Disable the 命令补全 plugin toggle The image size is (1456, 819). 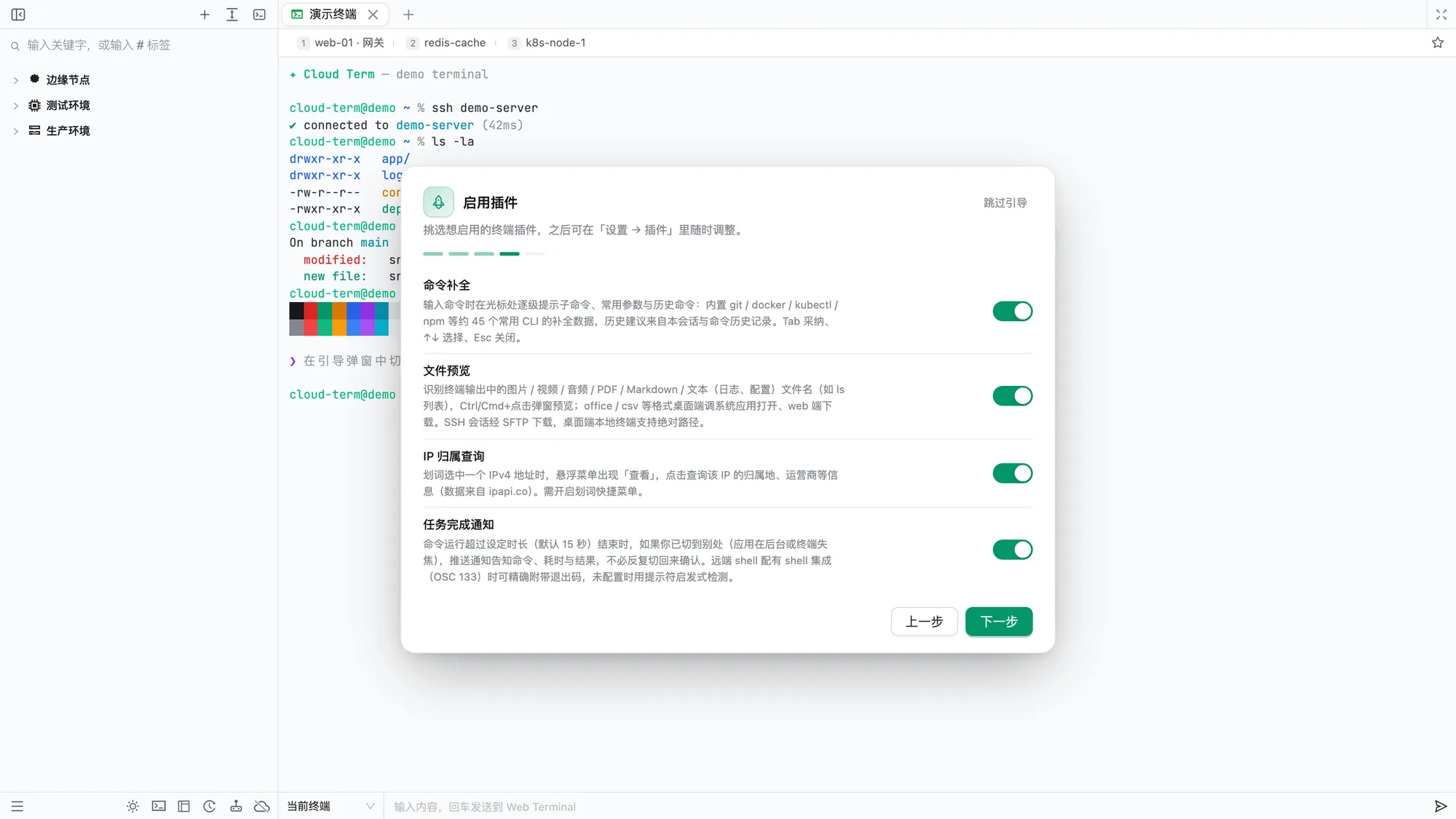click(x=1012, y=311)
